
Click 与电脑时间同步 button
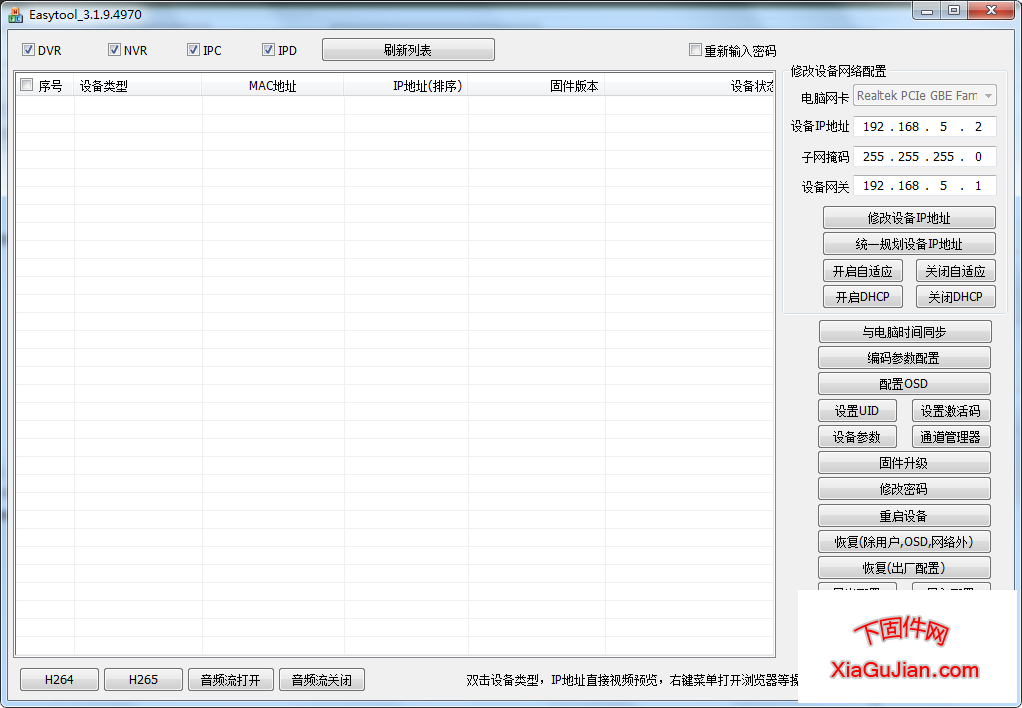905,332
